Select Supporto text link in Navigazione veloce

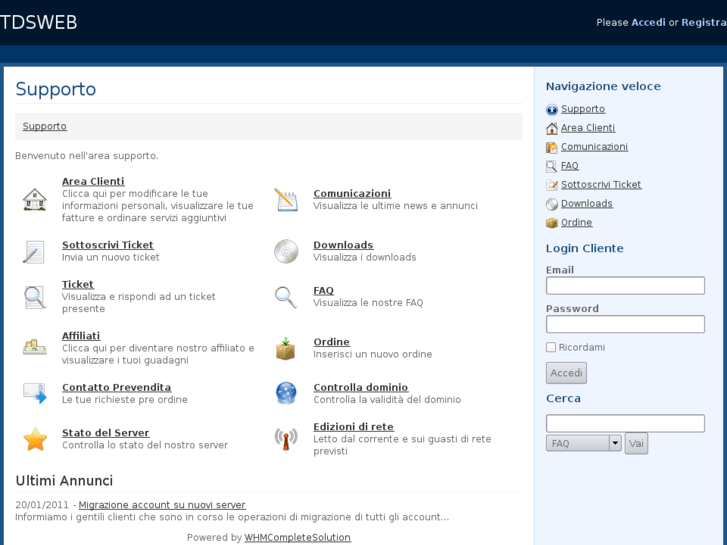[583, 109]
